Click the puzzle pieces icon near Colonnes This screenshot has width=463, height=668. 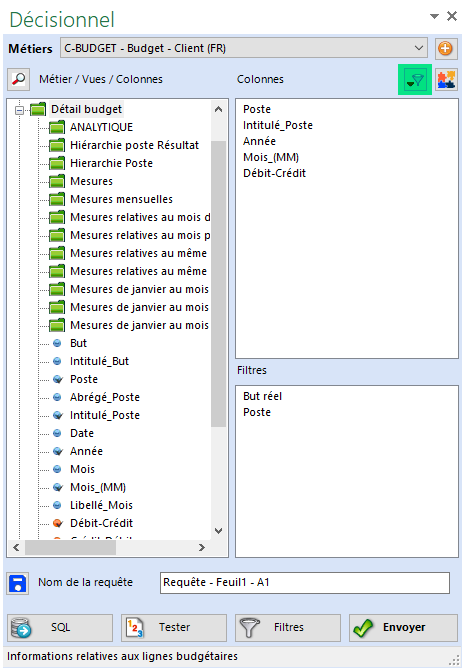(446, 80)
